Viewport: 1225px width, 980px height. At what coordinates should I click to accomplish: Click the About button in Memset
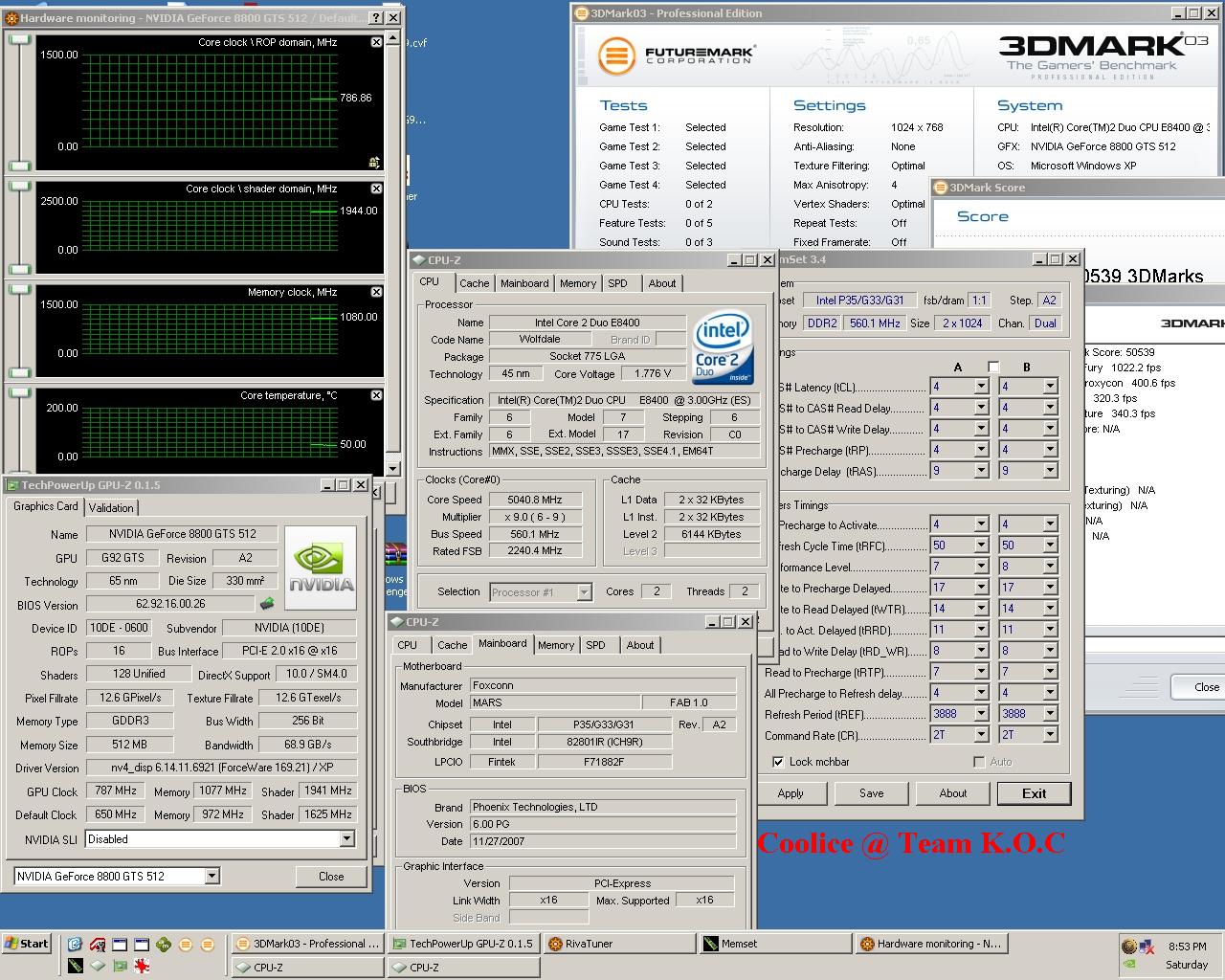point(953,793)
